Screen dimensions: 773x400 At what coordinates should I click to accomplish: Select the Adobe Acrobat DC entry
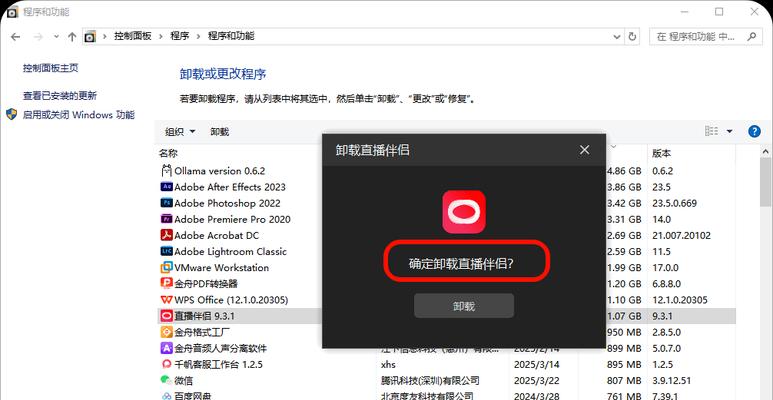[x=216, y=236]
